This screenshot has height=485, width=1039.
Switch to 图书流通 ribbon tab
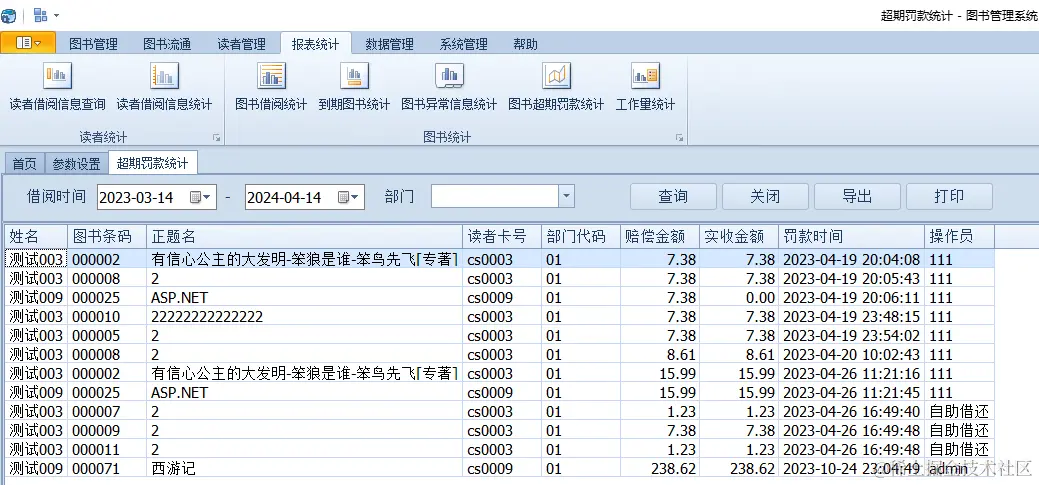tap(167, 44)
